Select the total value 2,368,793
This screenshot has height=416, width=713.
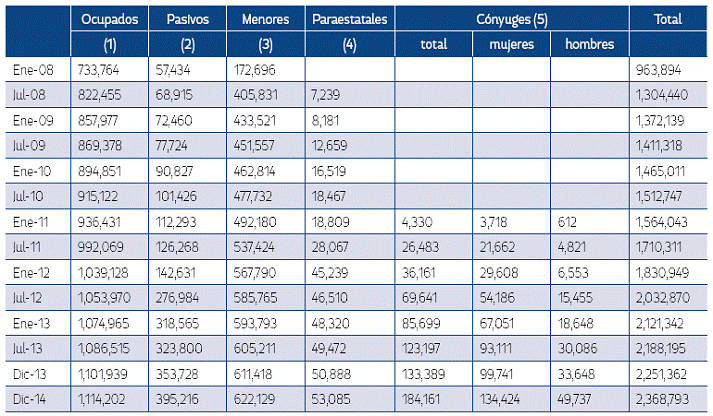pos(668,402)
